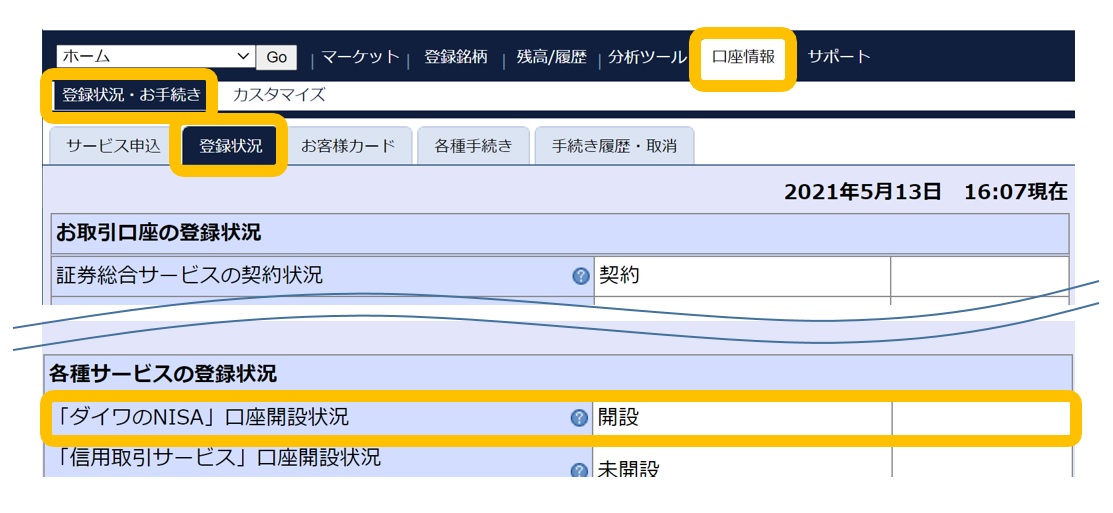Click the 開設 status cell for NISA
The image size is (1113, 513).
pos(740,418)
